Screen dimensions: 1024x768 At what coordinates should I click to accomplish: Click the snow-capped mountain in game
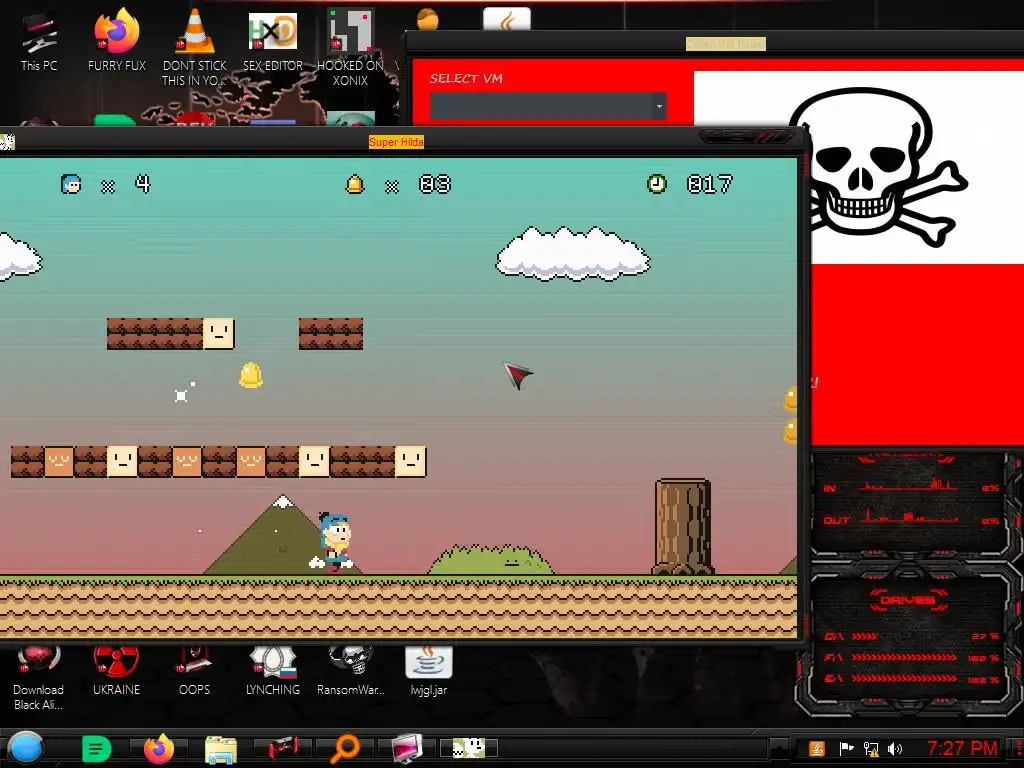[282, 535]
